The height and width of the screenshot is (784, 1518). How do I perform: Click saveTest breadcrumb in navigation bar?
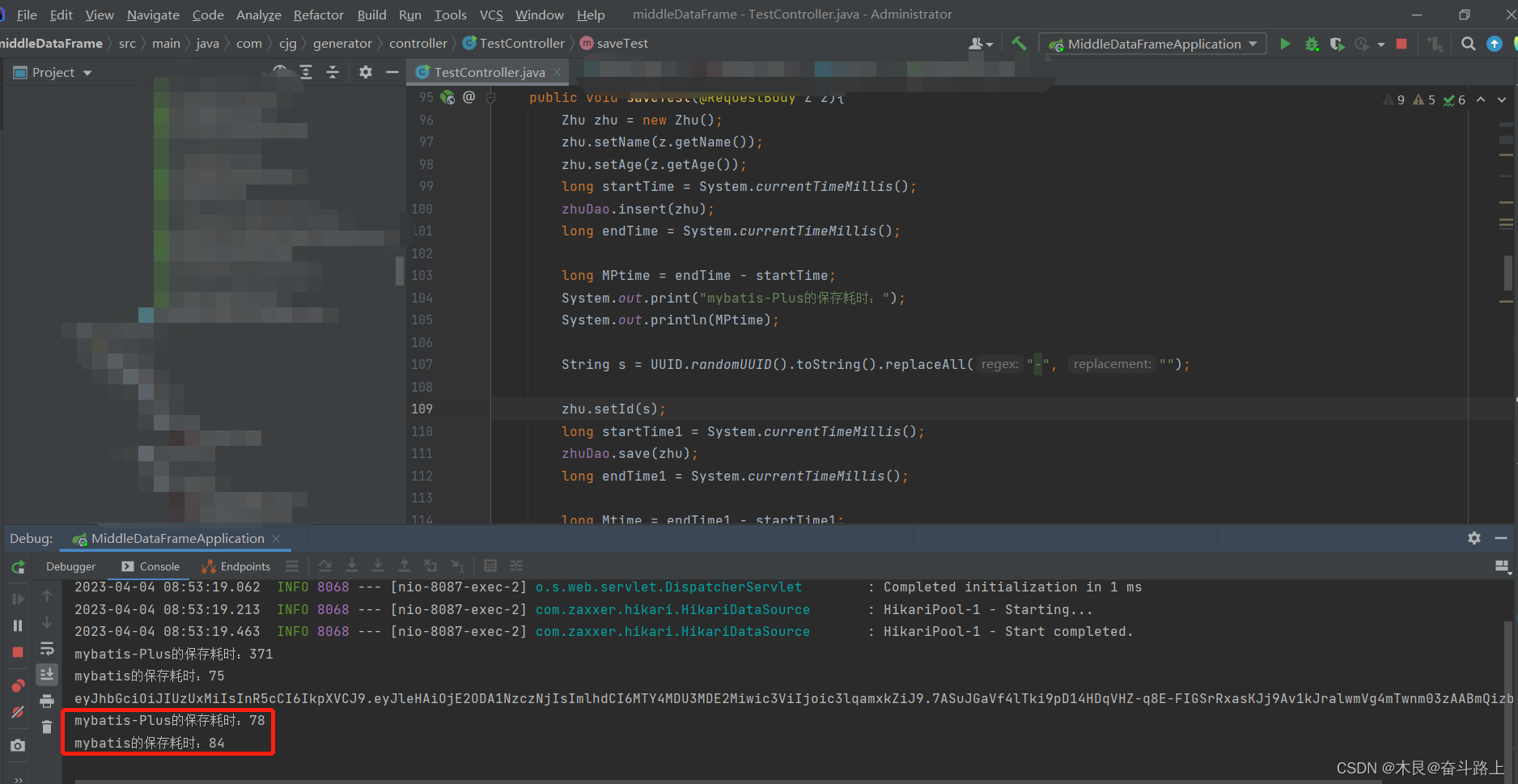tap(615, 43)
